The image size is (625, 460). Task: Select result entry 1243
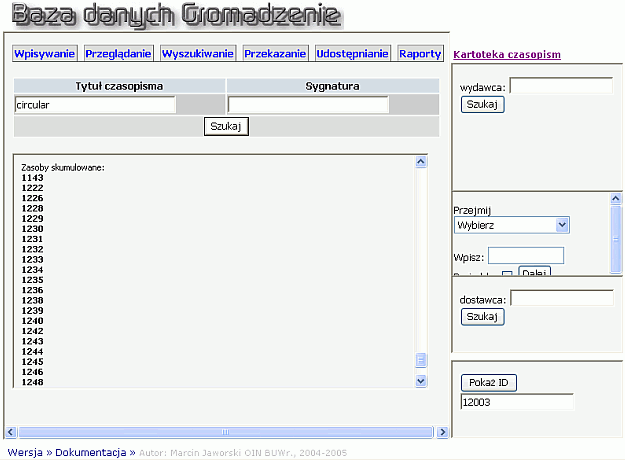pyautogui.click(x=33, y=341)
